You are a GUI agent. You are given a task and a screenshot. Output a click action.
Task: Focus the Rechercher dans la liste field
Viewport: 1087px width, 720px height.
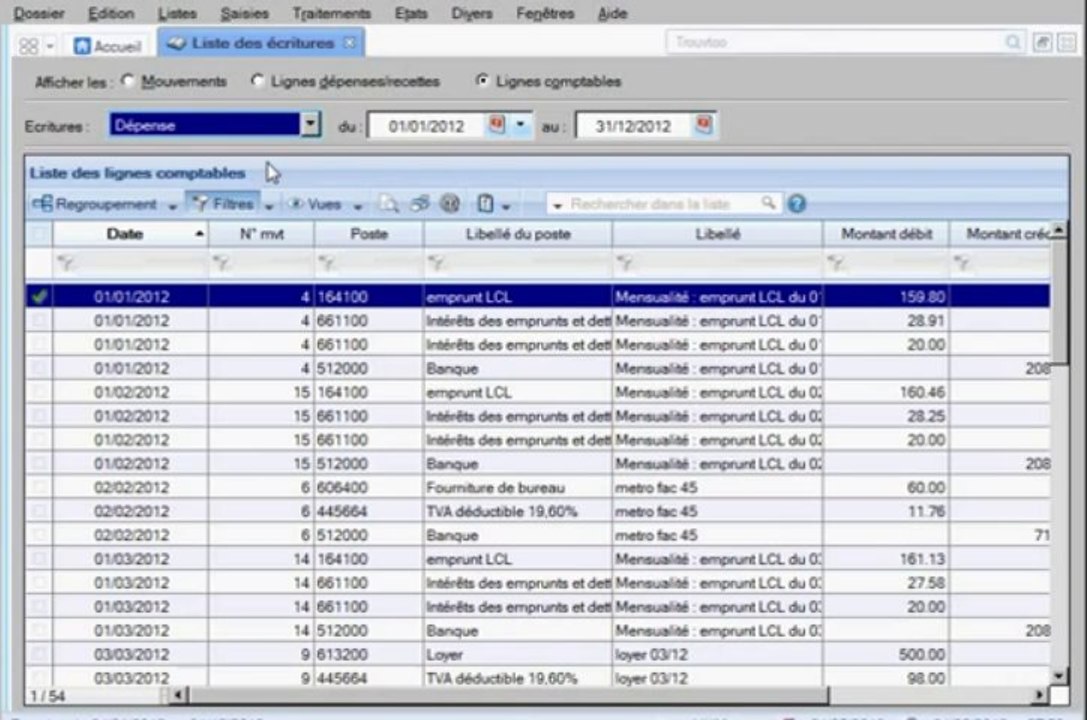pyautogui.click(x=662, y=204)
